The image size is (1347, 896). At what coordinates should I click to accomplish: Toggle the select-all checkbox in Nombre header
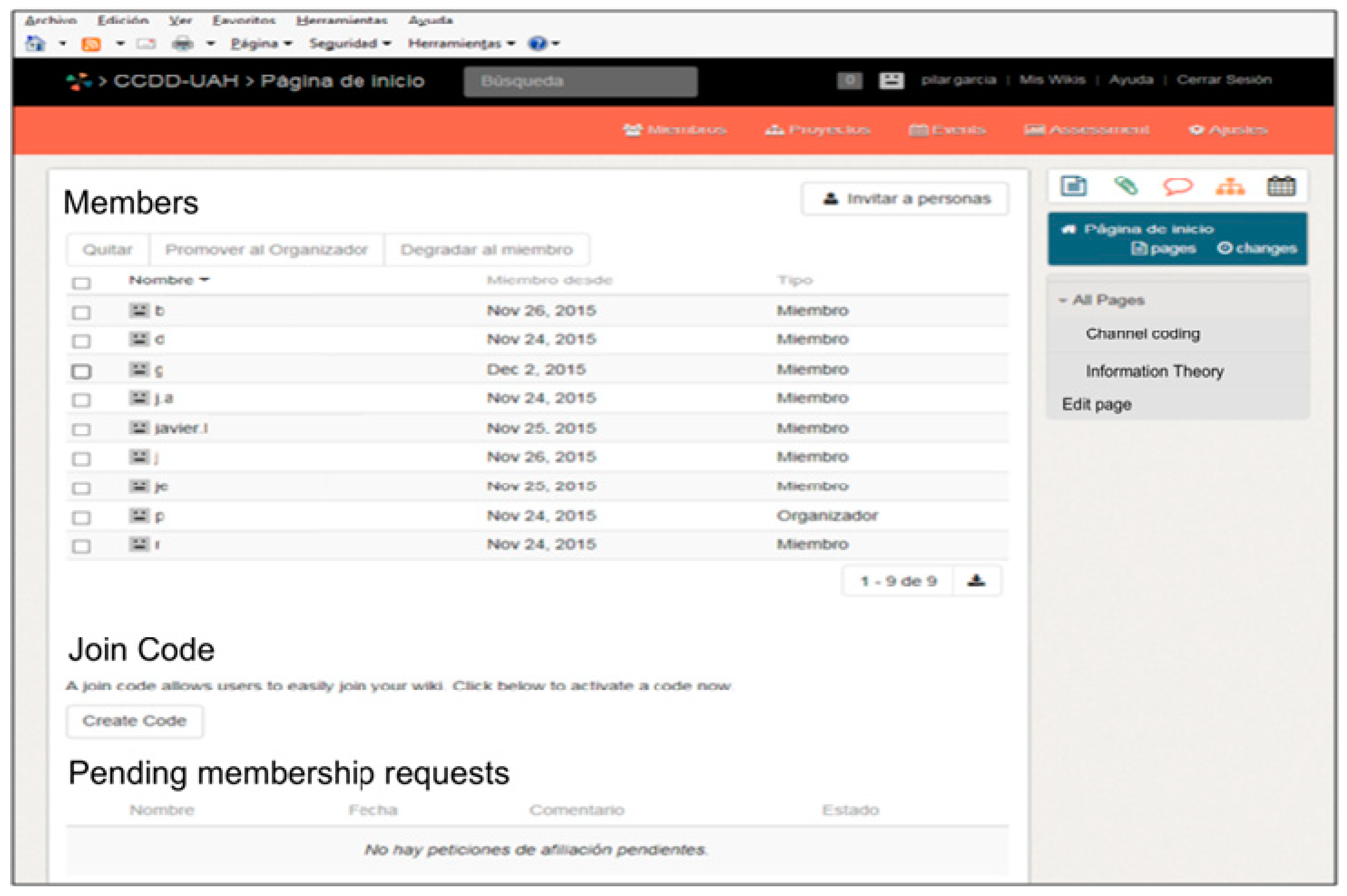[81, 283]
